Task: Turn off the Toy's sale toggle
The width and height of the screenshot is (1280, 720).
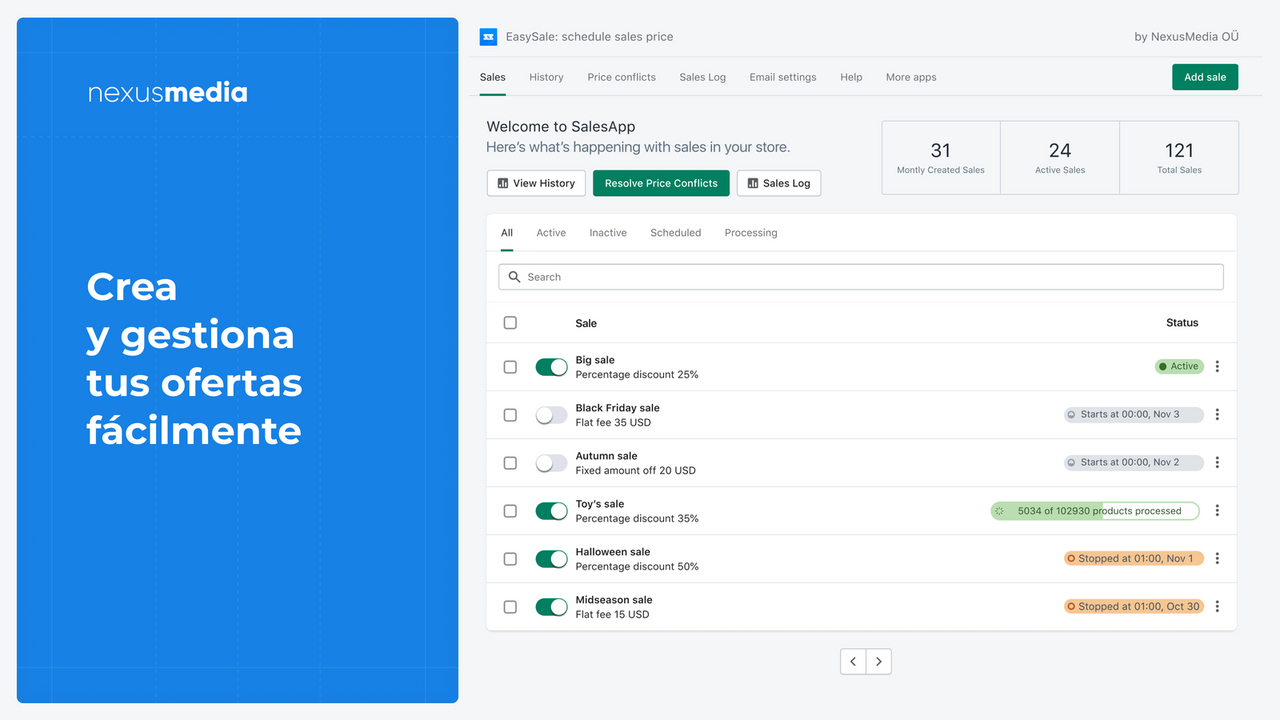Action: (x=552, y=511)
